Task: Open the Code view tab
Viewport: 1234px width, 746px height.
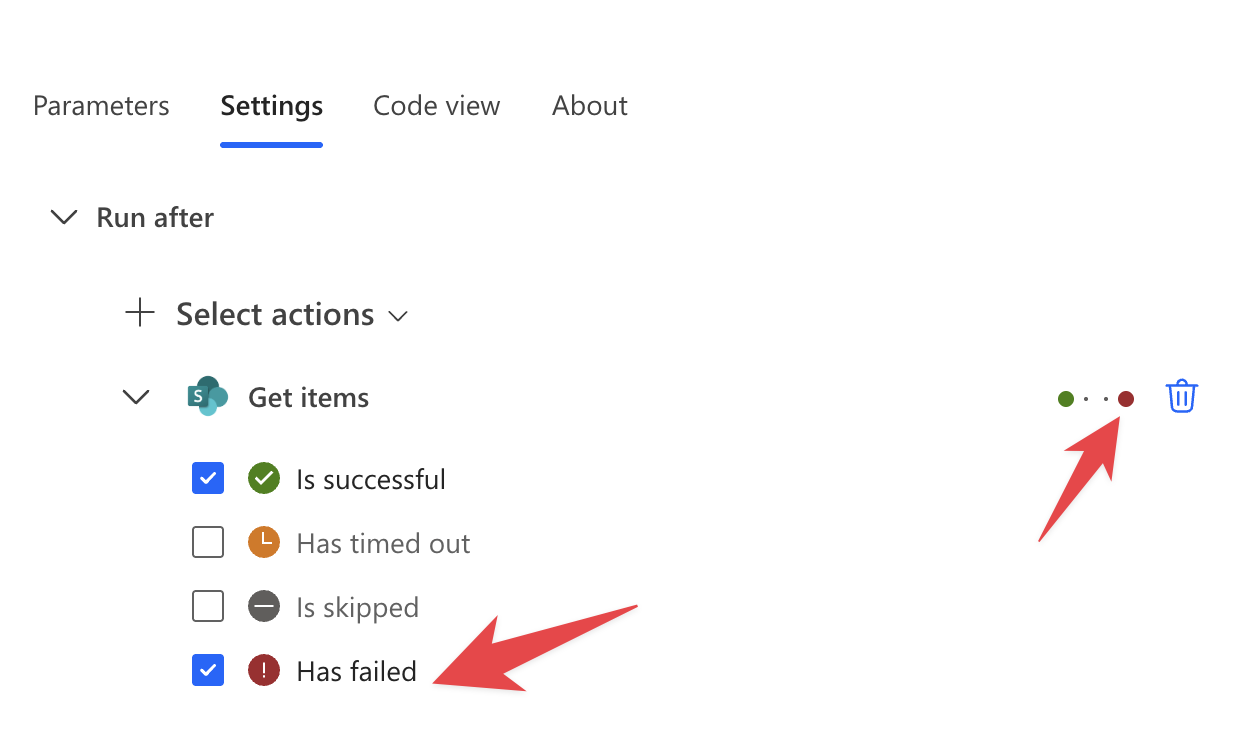Action: tap(436, 106)
